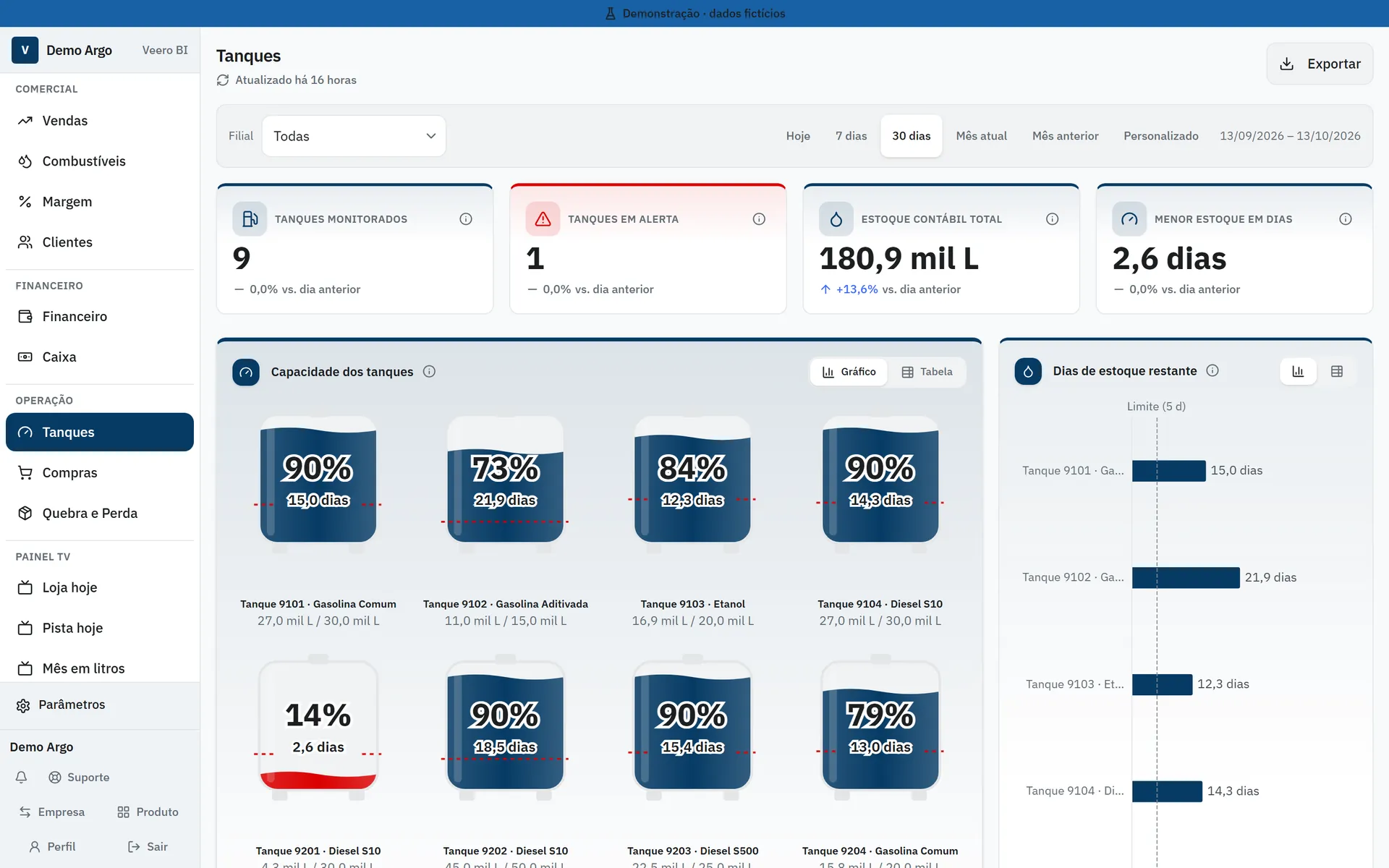Screen dimensions: 1389x868
Task: Click the red warning triangle alert icon
Action: 543,219
